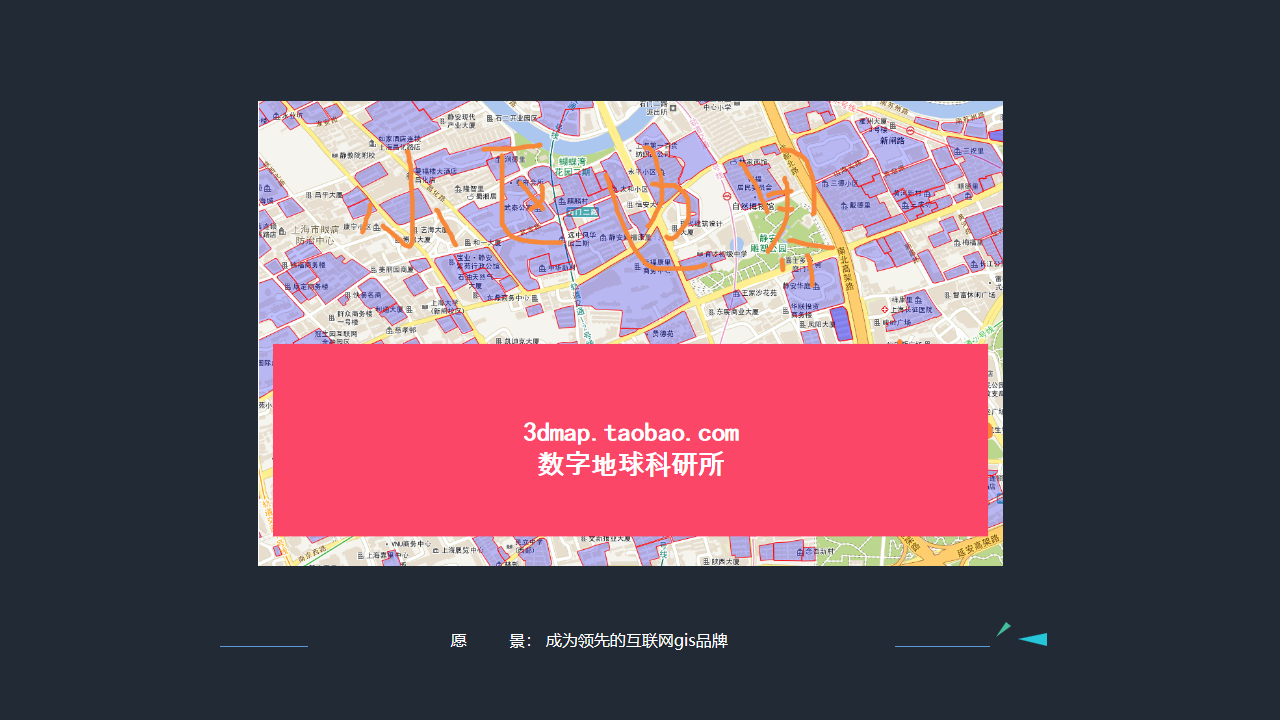Click the 上海长征医院 map label
The height and width of the screenshot is (720, 1280).
tap(911, 310)
